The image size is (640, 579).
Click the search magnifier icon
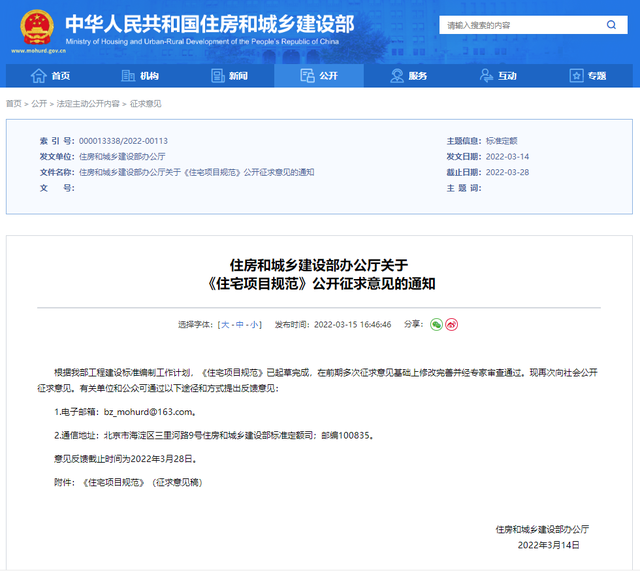611,25
